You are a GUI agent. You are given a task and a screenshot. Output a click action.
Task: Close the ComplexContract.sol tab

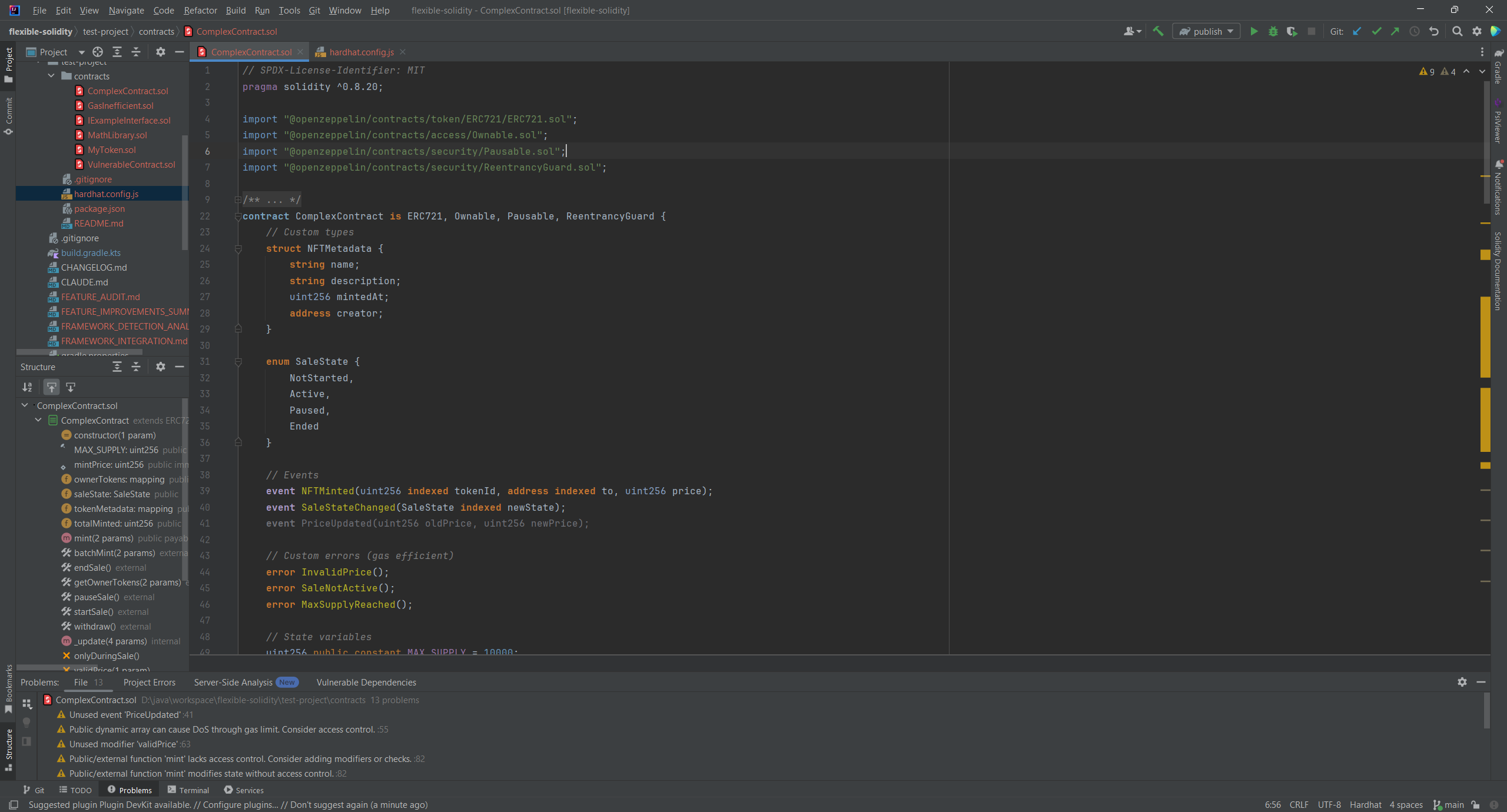pyautogui.click(x=300, y=52)
